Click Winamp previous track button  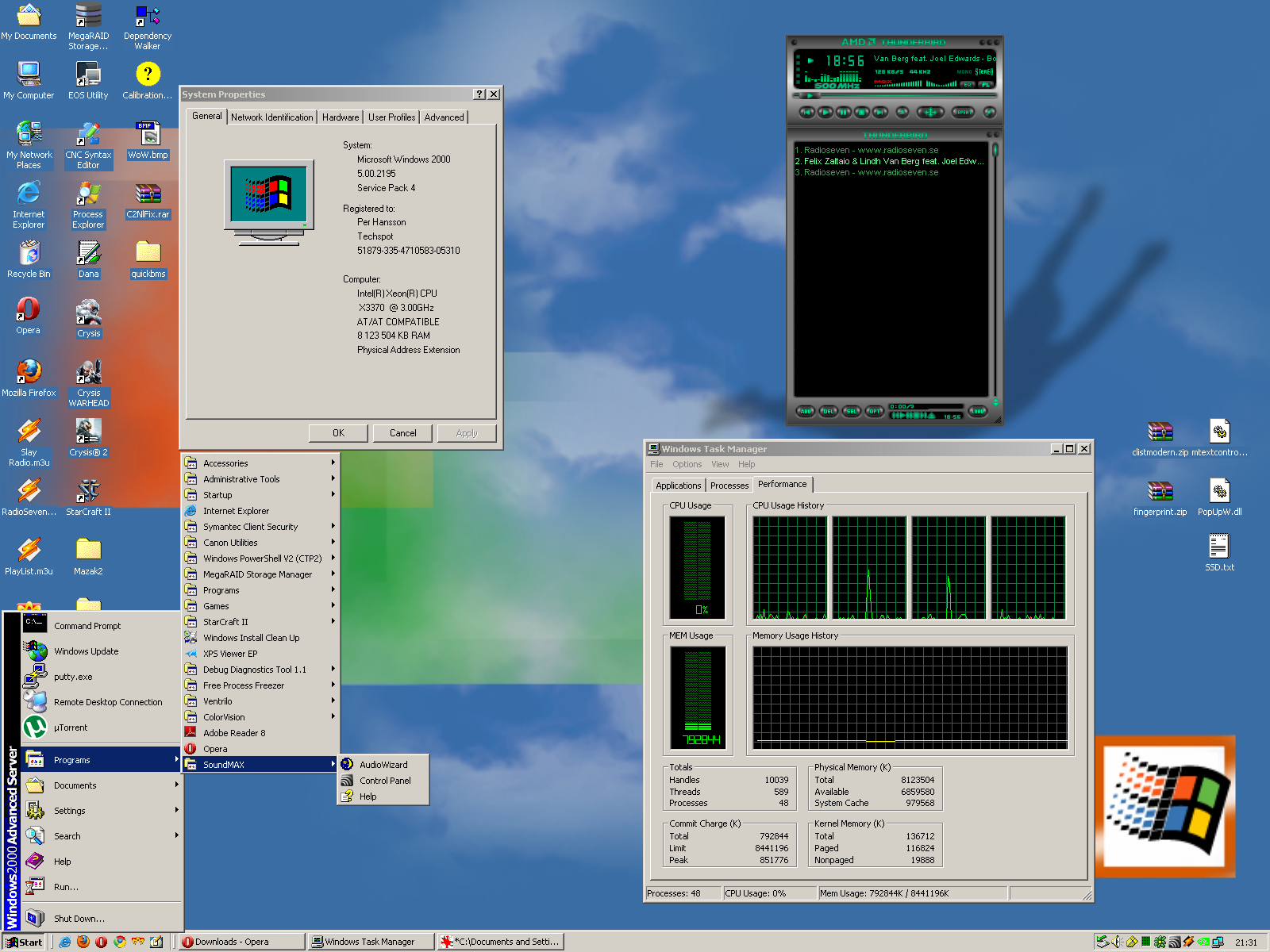pyautogui.click(x=807, y=112)
